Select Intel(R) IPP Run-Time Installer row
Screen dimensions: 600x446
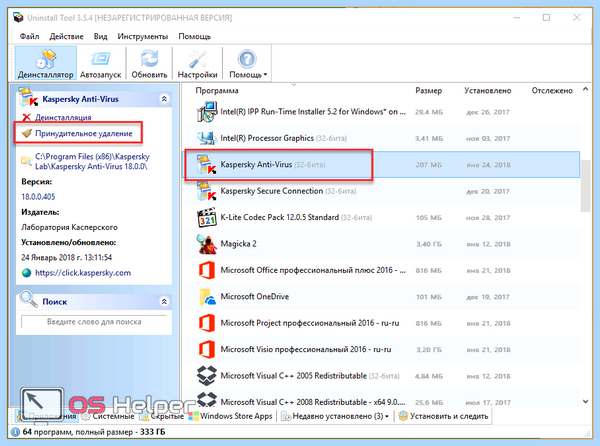381,112
